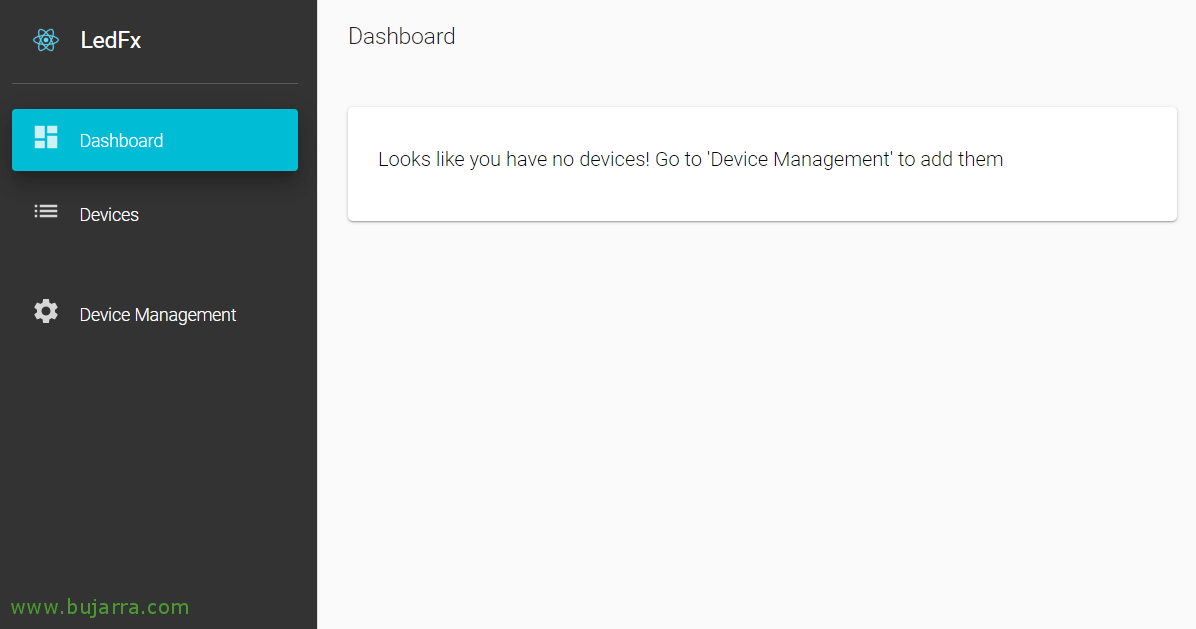The image size is (1196, 629).
Task: Go to Device Management sidebar label
Action: tap(157, 315)
